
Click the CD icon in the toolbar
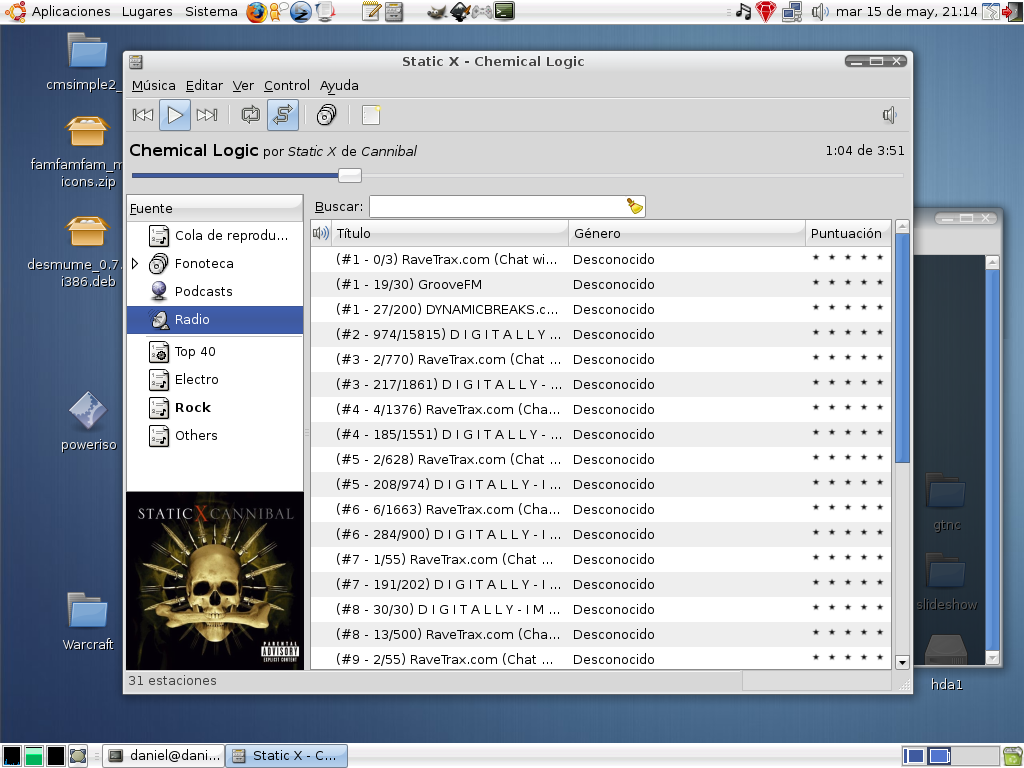coord(326,116)
